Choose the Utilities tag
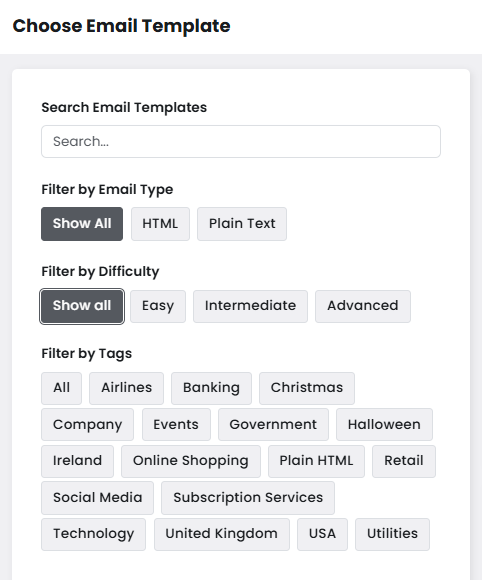This screenshot has width=482, height=580. click(x=392, y=534)
